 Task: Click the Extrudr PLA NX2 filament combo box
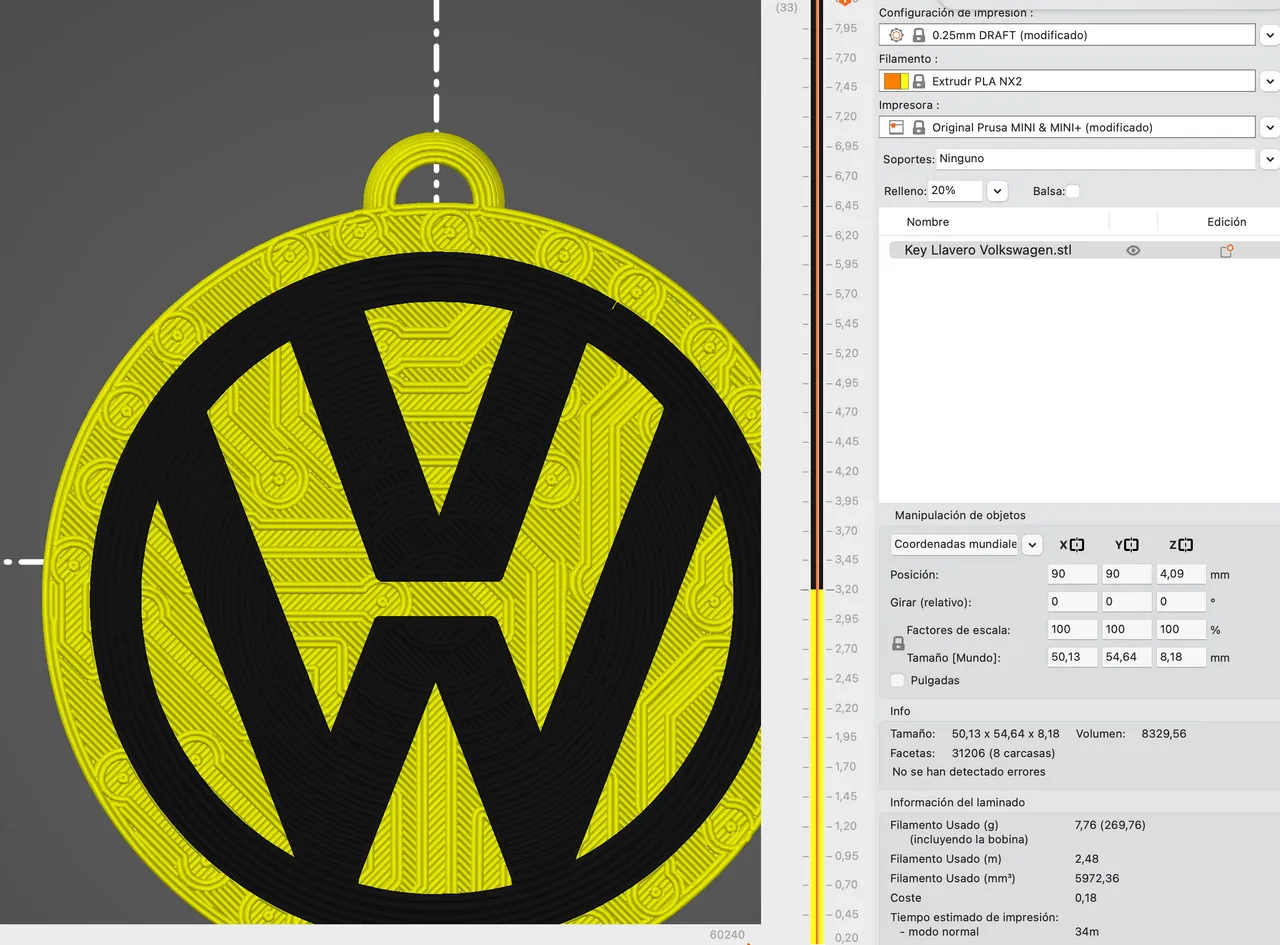[1067, 81]
